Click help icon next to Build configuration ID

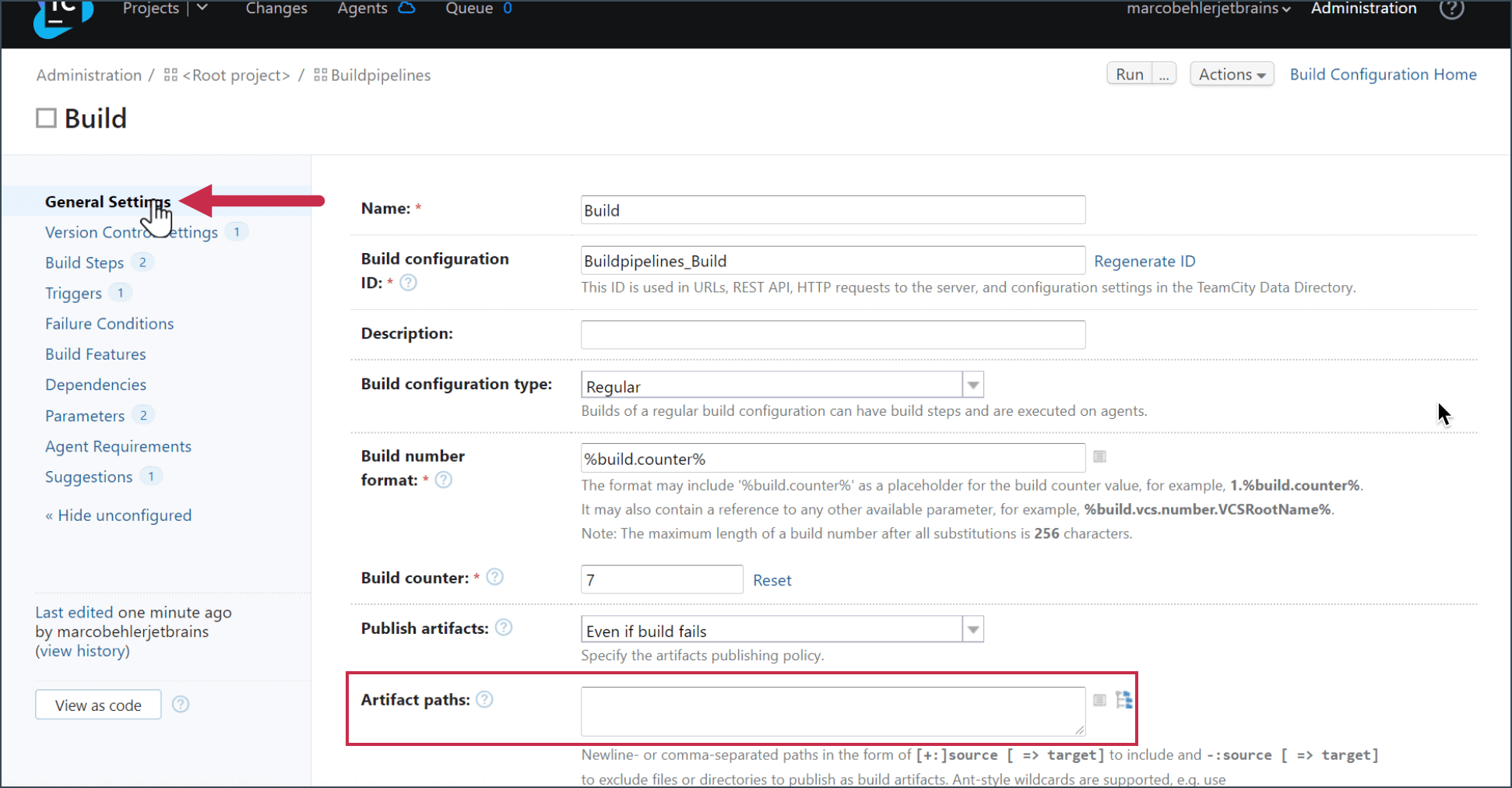coord(408,283)
